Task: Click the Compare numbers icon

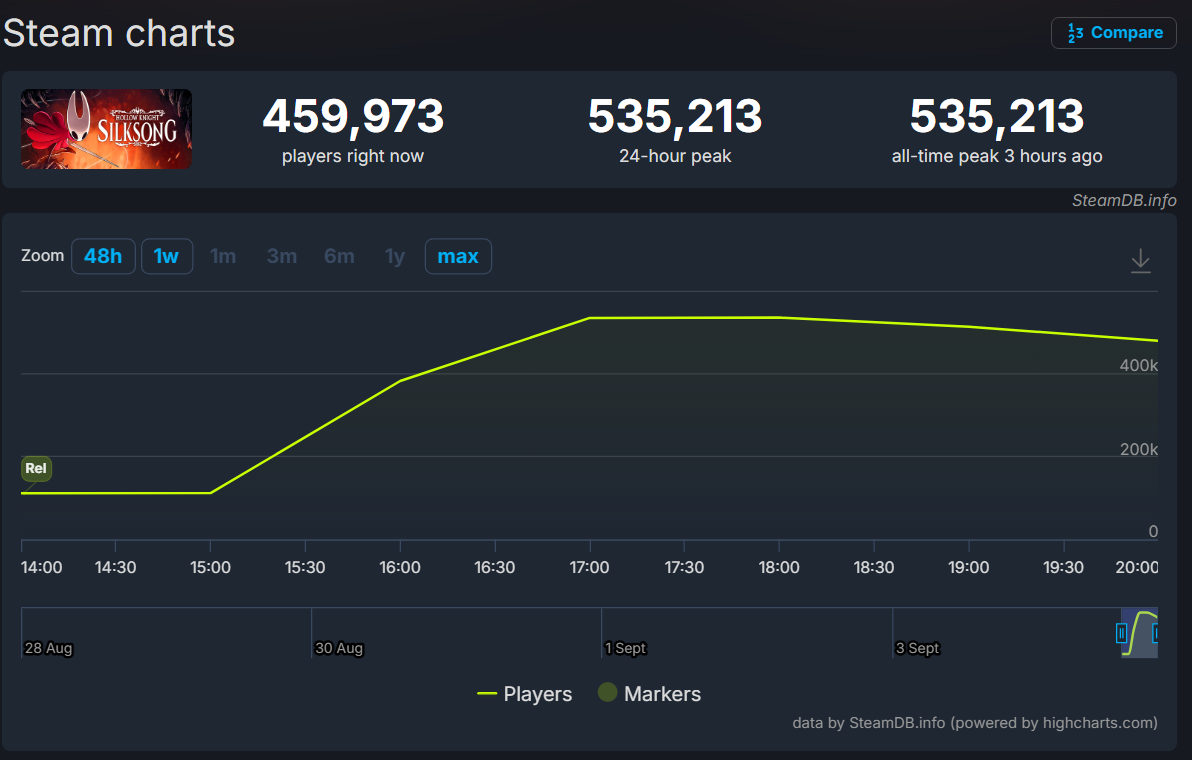Action: (x=1075, y=33)
